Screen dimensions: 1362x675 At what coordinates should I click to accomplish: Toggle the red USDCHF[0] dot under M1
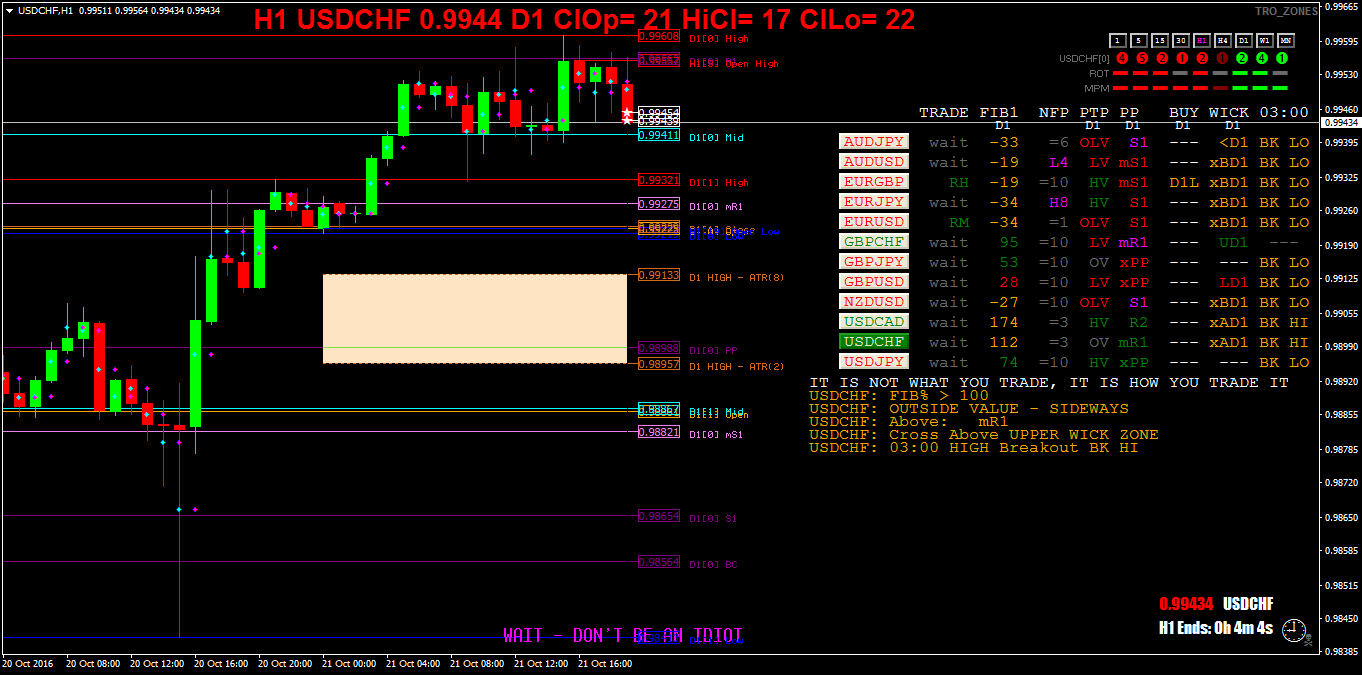[x=1122, y=58]
